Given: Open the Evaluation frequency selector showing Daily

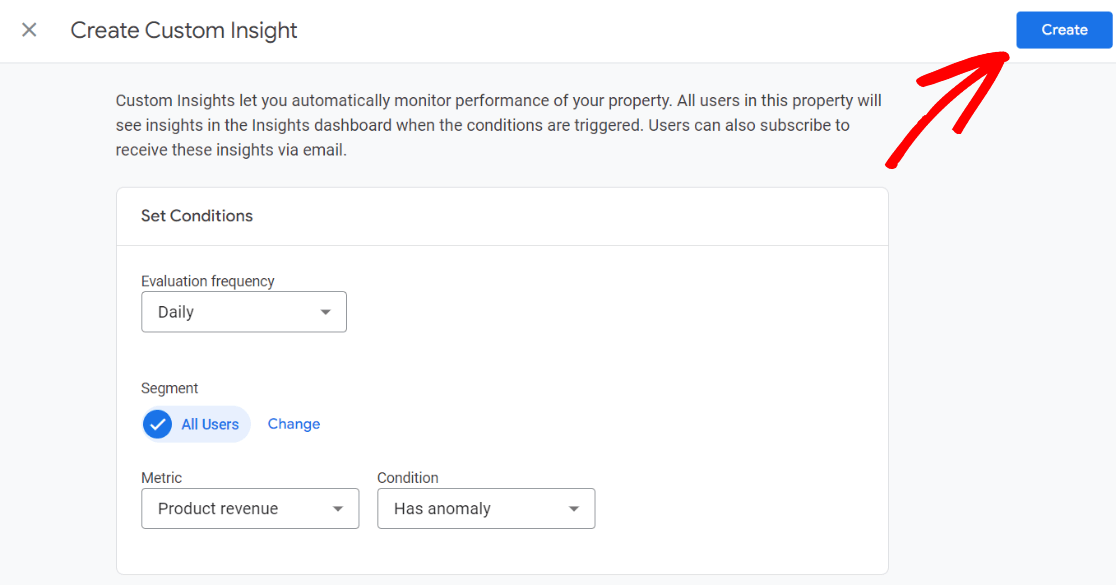Looking at the screenshot, I should click(x=244, y=312).
